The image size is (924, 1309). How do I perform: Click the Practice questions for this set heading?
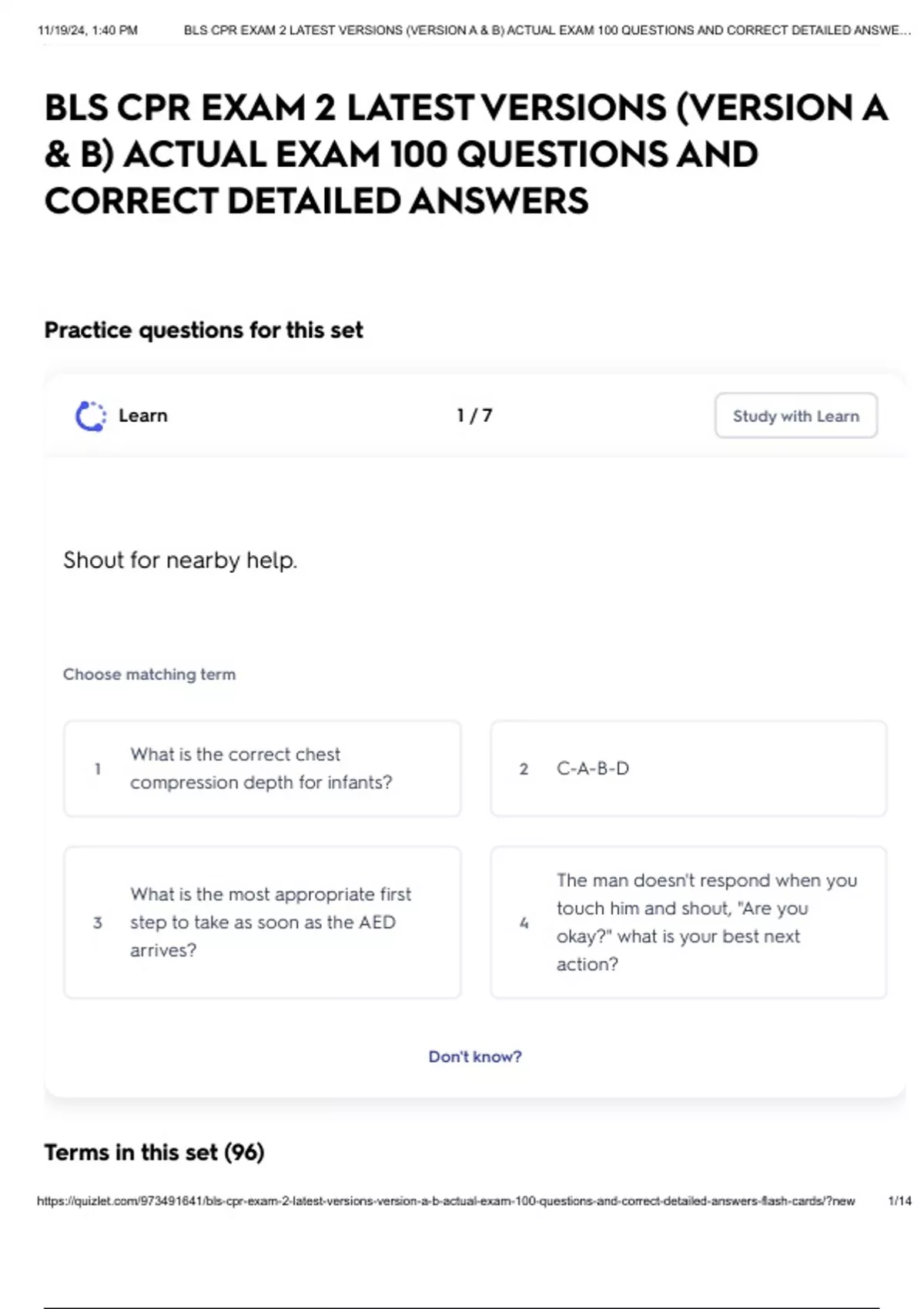pyautogui.click(x=203, y=330)
